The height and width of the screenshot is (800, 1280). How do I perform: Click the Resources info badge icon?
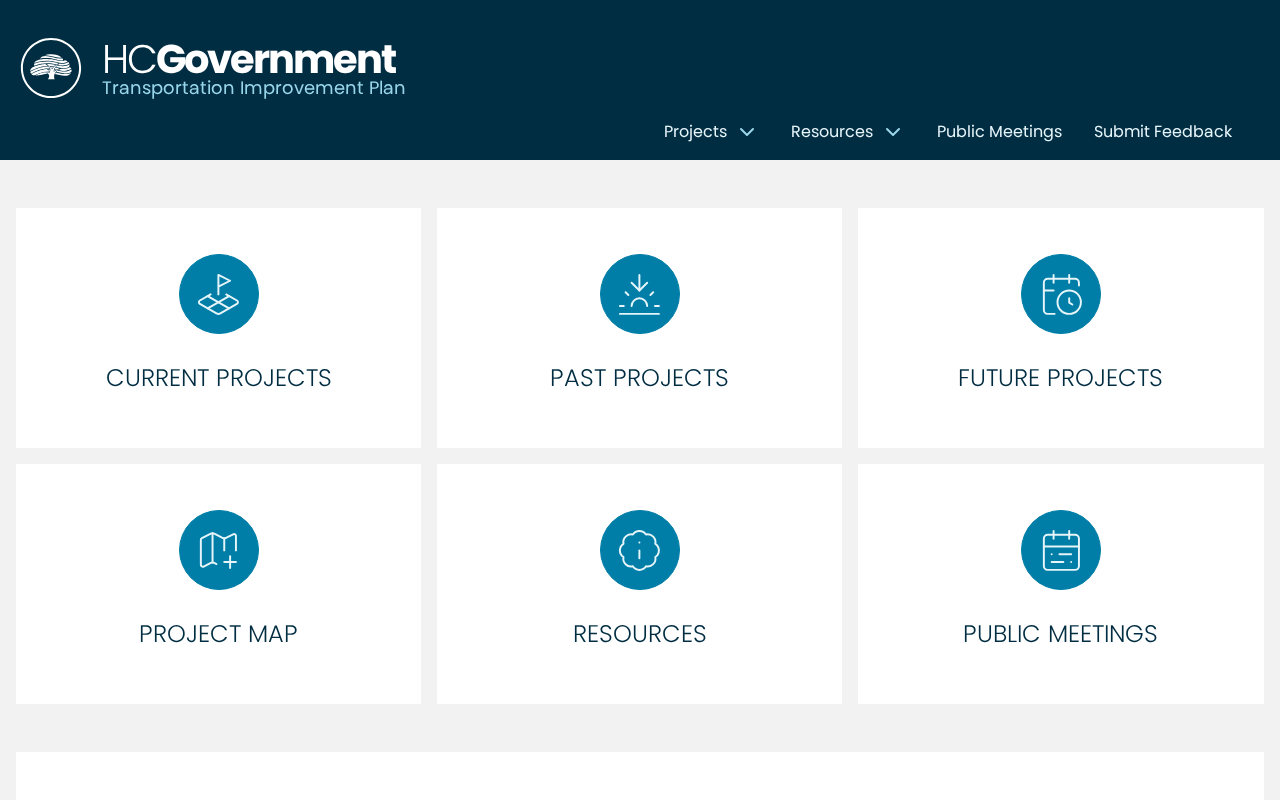(640, 550)
